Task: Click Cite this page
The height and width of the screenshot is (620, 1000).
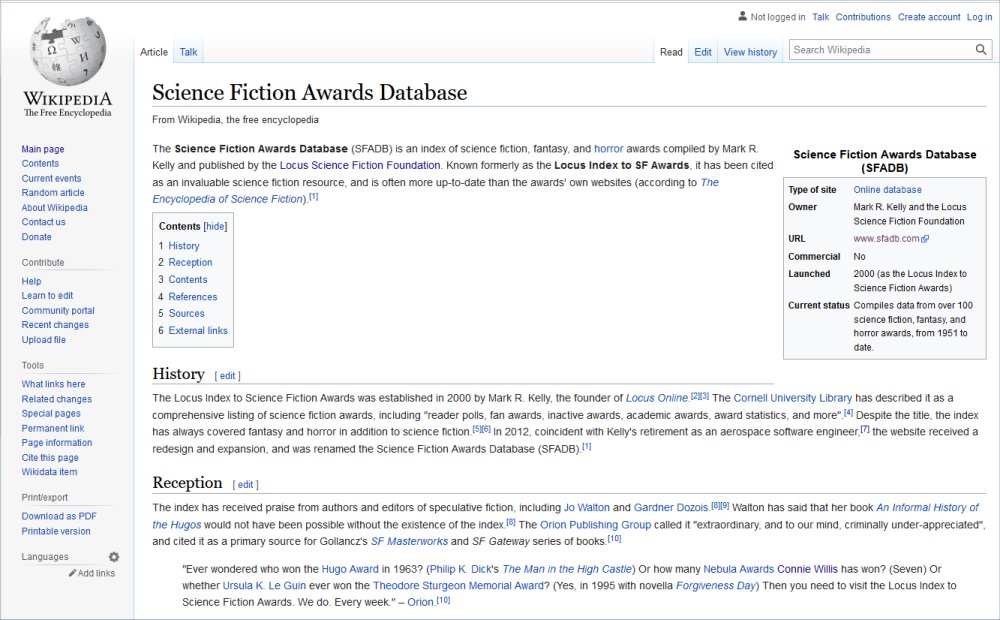Action: [x=50, y=458]
